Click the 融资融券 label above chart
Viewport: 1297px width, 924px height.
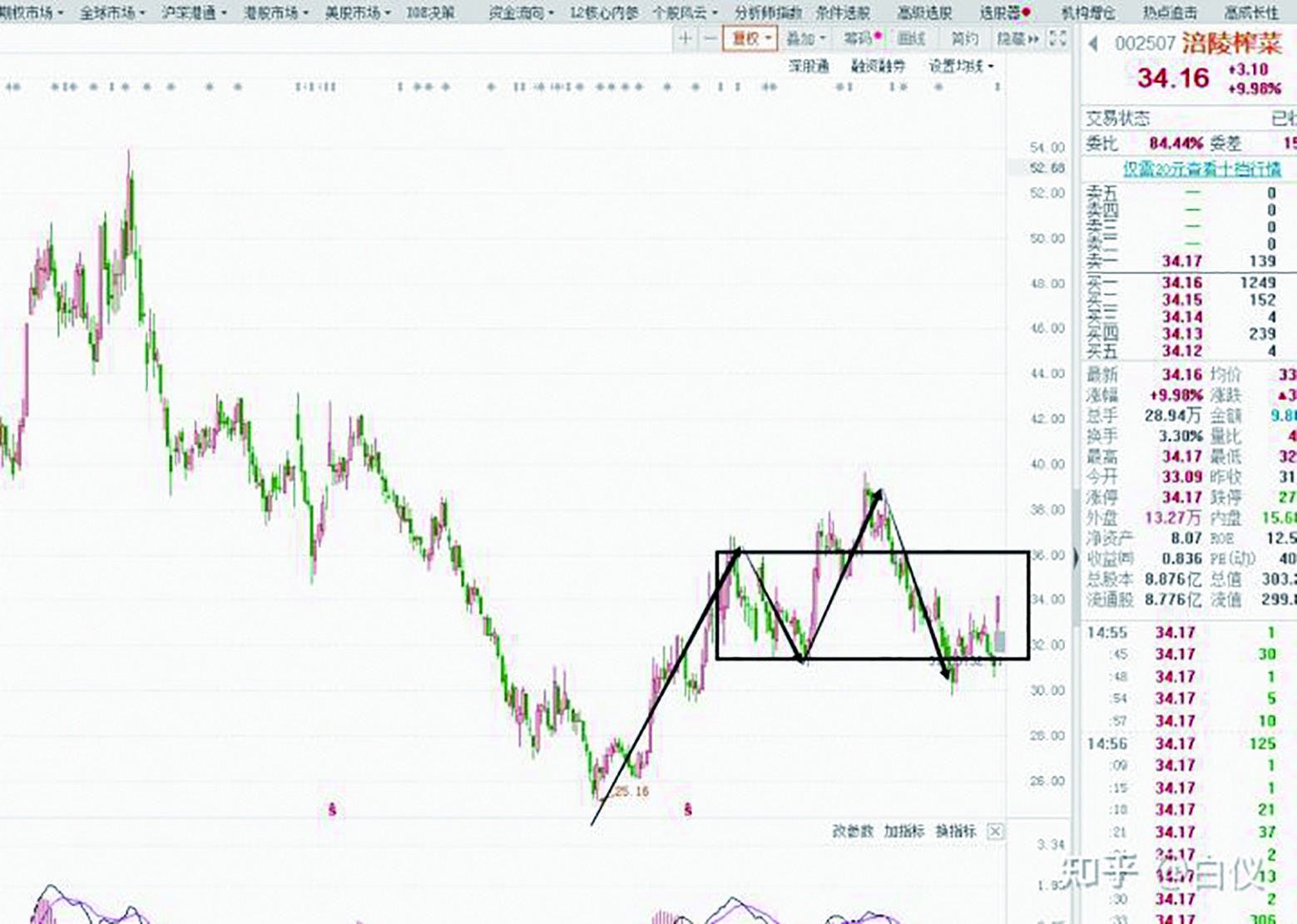click(878, 67)
